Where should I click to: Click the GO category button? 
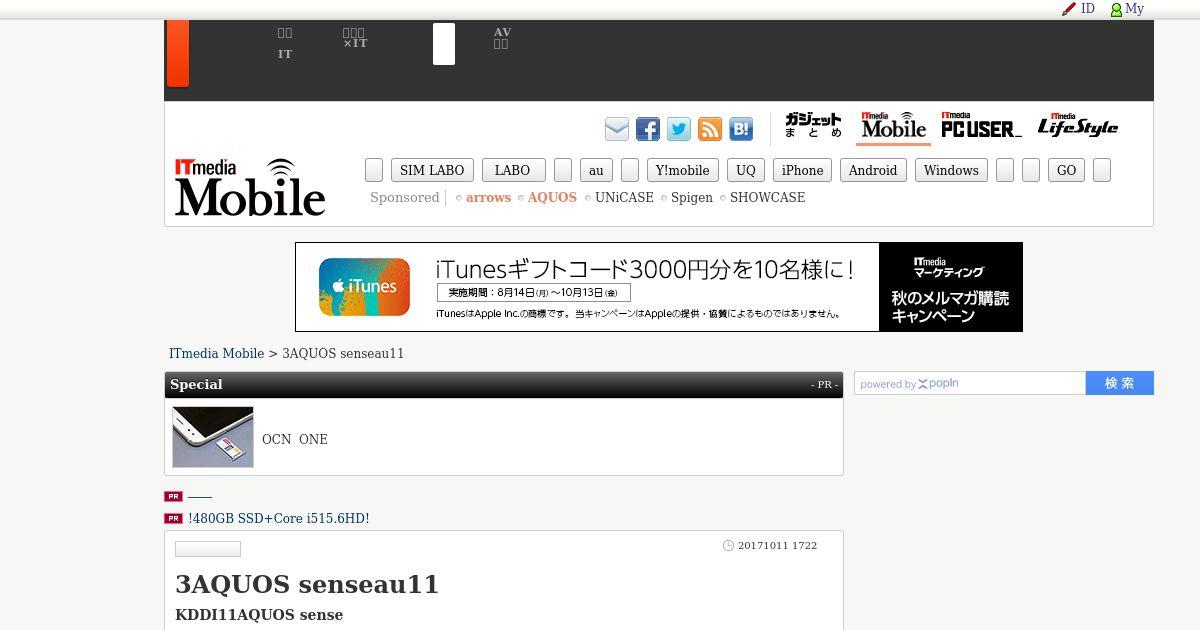pyautogui.click(x=1067, y=170)
